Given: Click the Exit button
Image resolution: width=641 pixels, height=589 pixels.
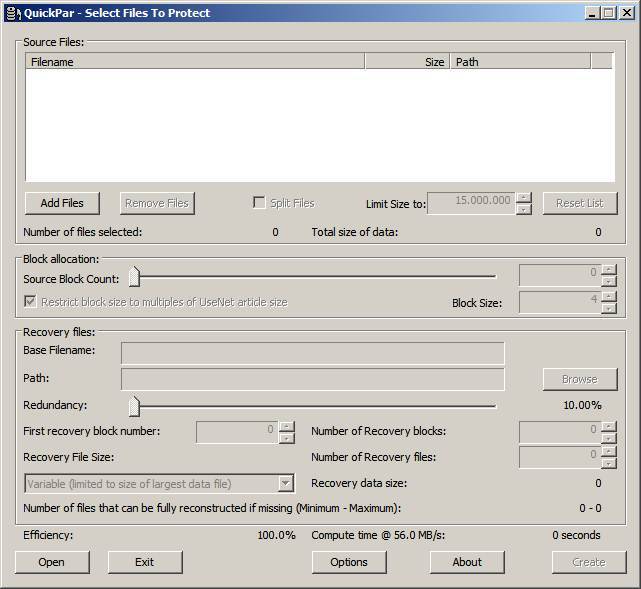Looking at the screenshot, I should [145, 562].
